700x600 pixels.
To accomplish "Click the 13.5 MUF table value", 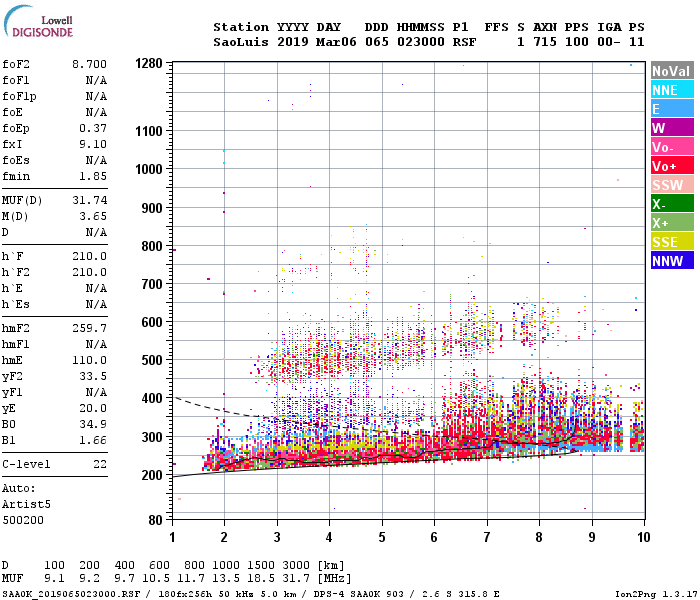I will [226, 579].
